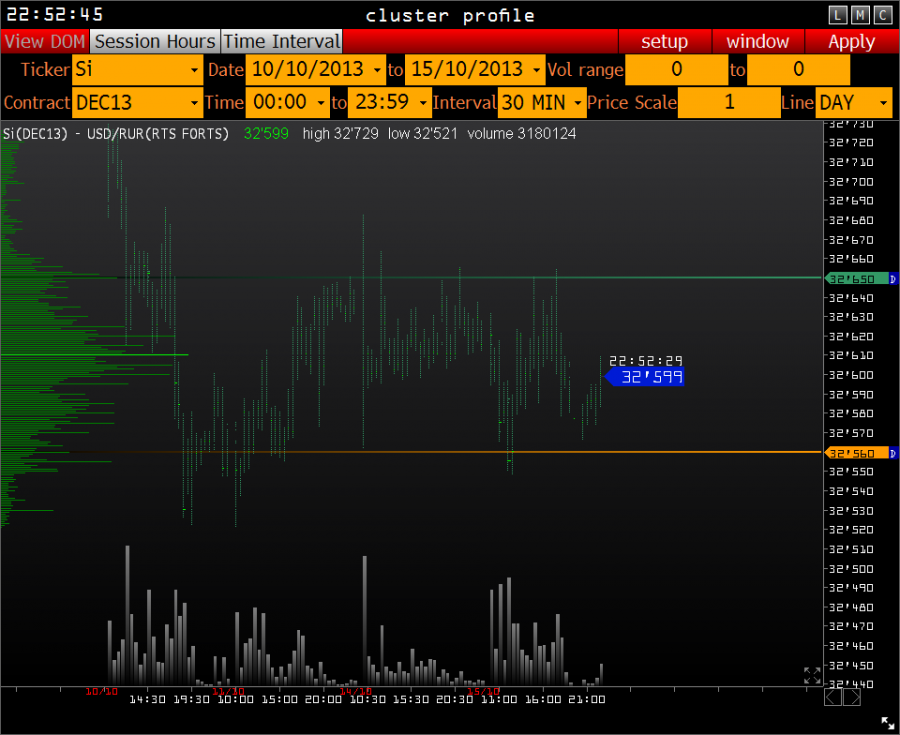
Task: Click the chart fit-to-screen arrows icon
Action: point(812,675)
